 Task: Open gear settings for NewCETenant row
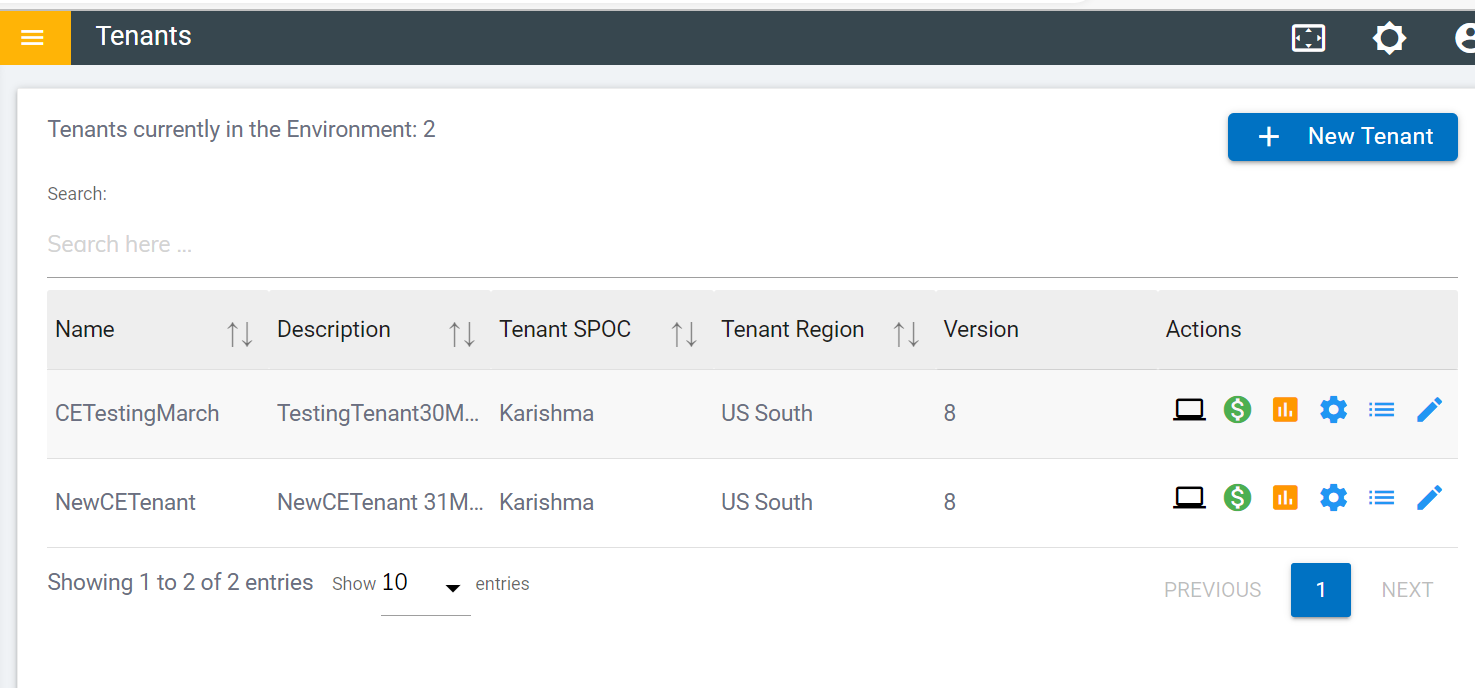coord(1333,497)
